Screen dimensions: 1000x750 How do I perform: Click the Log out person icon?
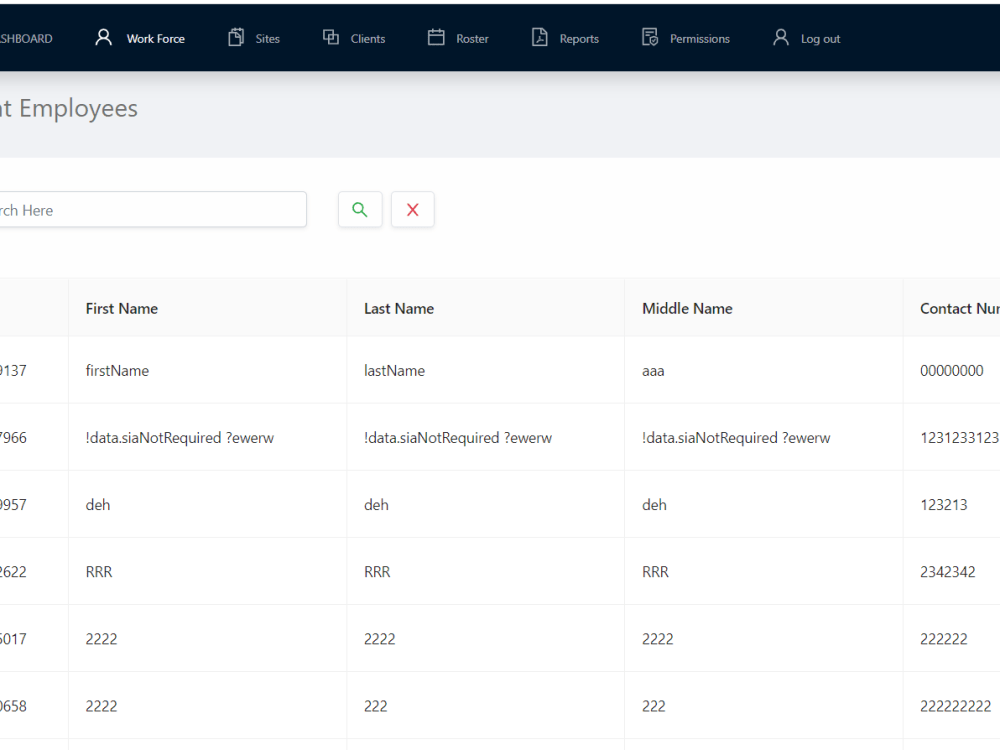781,38
